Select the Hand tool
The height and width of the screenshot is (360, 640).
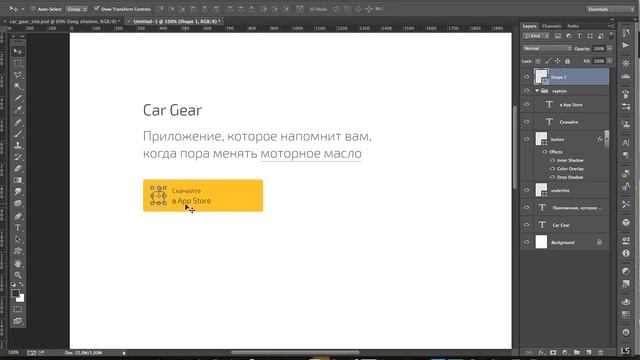click(x=18, y=264)
